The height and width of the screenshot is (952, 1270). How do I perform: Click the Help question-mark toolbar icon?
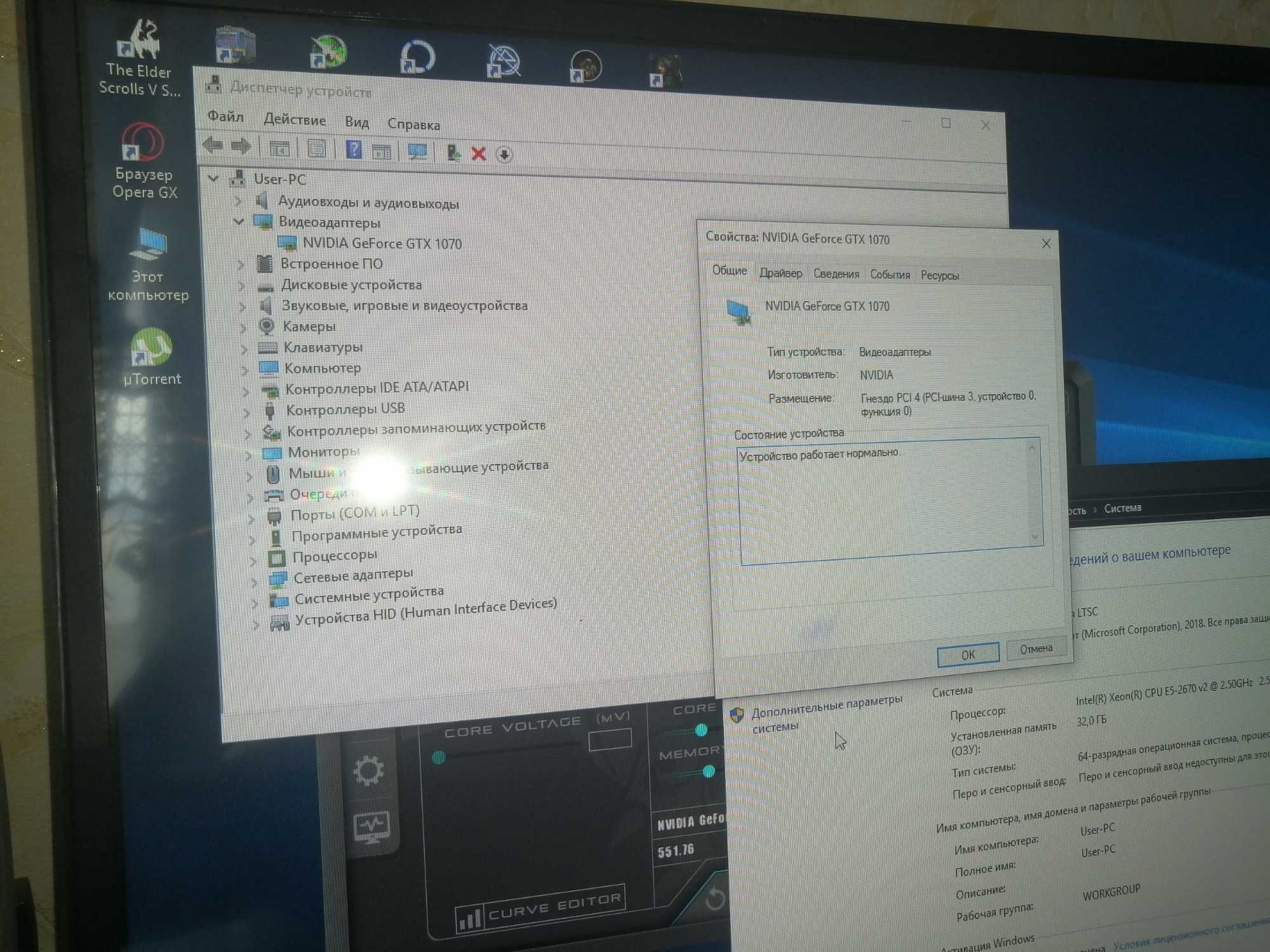[354, 150]
